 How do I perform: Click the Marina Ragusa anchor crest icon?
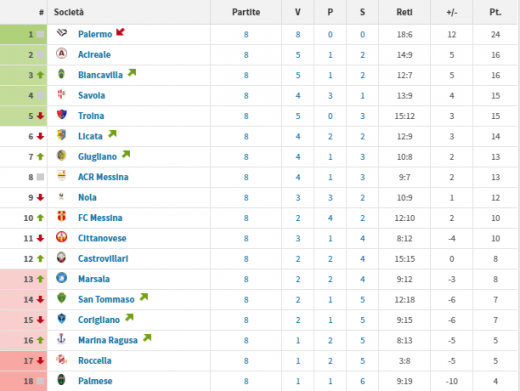click(62, 339)
